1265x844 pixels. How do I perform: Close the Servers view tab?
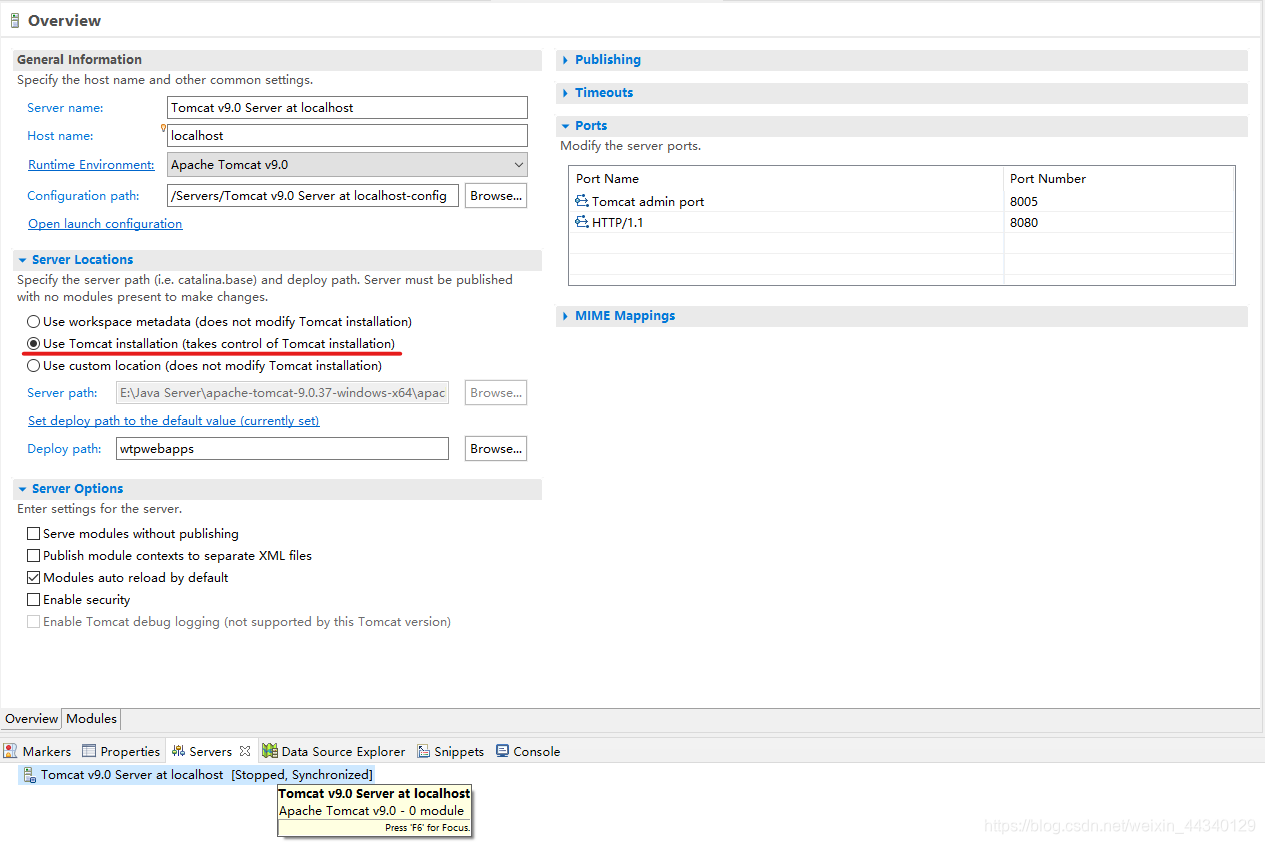[245, 751]
